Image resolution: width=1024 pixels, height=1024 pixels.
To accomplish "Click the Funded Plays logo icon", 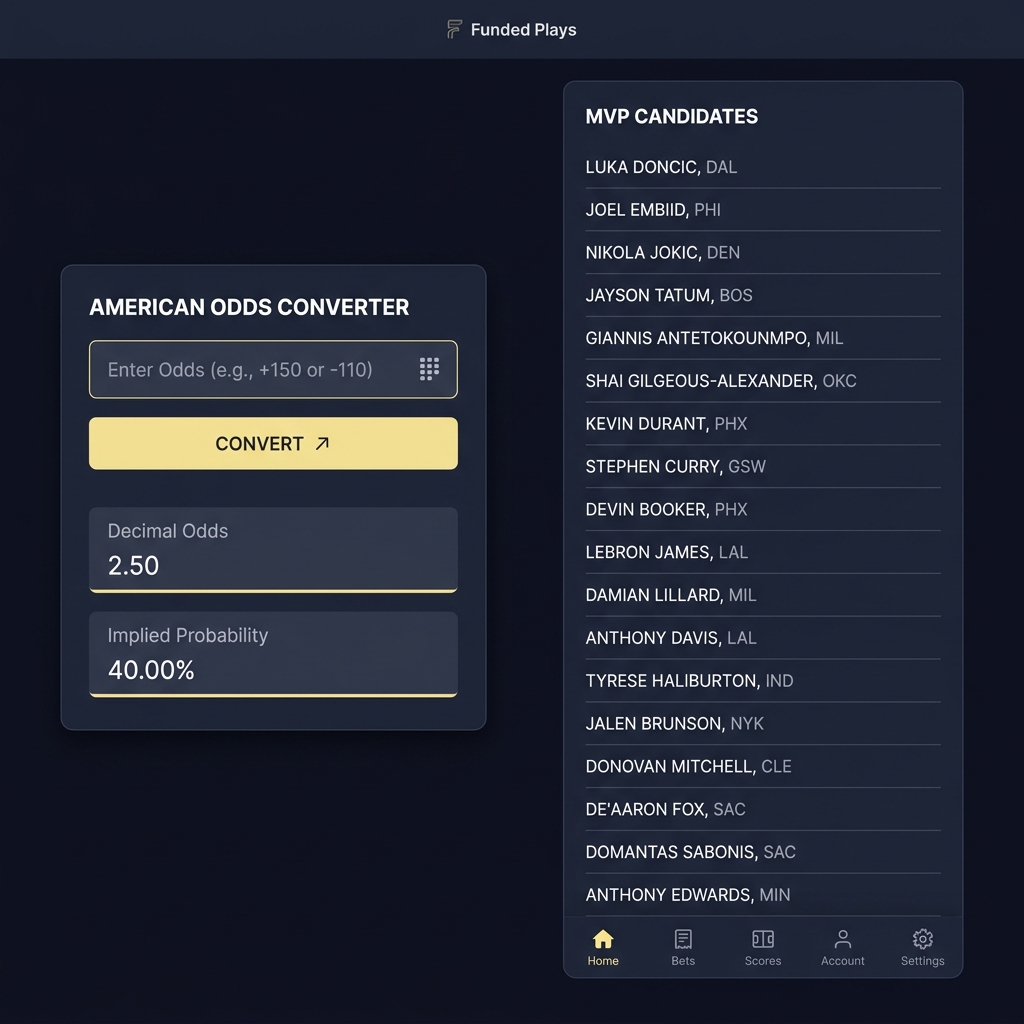I will click(x=454, y=29).
